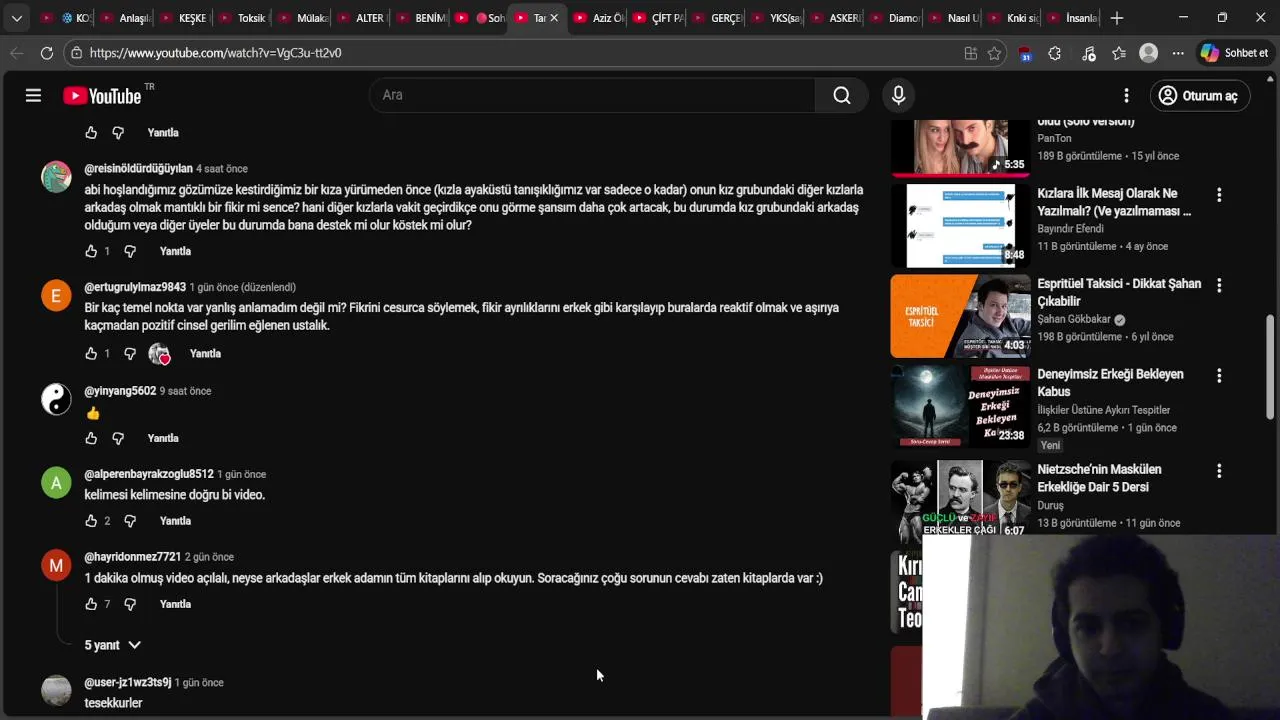Open more options for Kızlara İlk Mesaj video
This screenshot has height=720, width=1280.
pos(1219,195)
